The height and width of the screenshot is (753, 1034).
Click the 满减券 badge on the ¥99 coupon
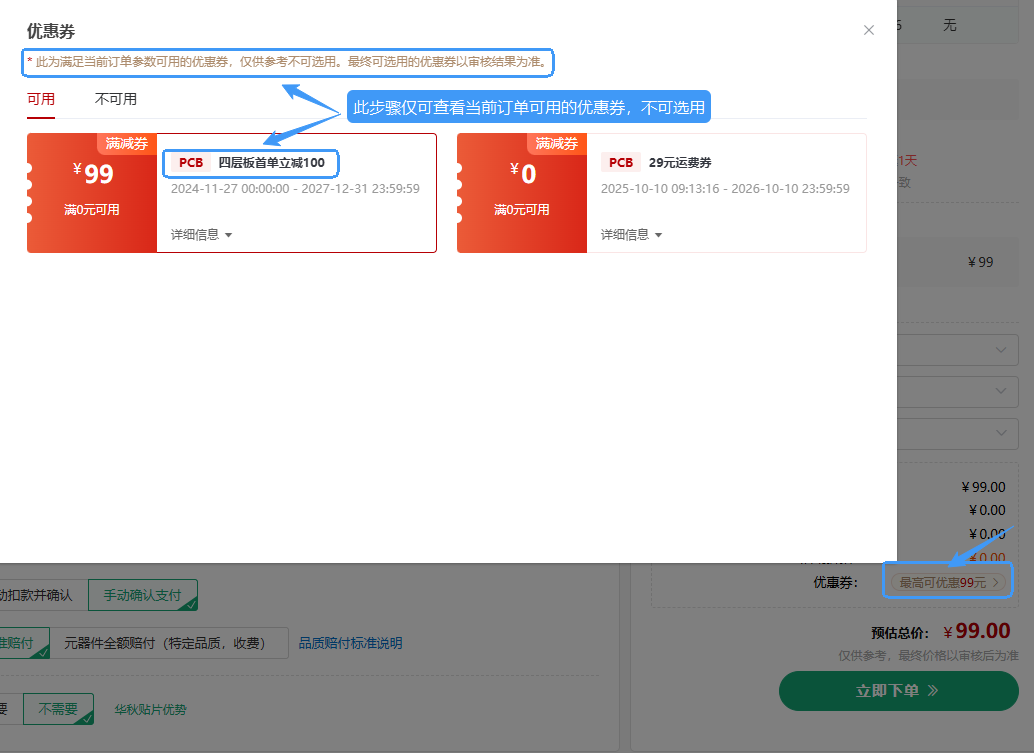[127, 144]
